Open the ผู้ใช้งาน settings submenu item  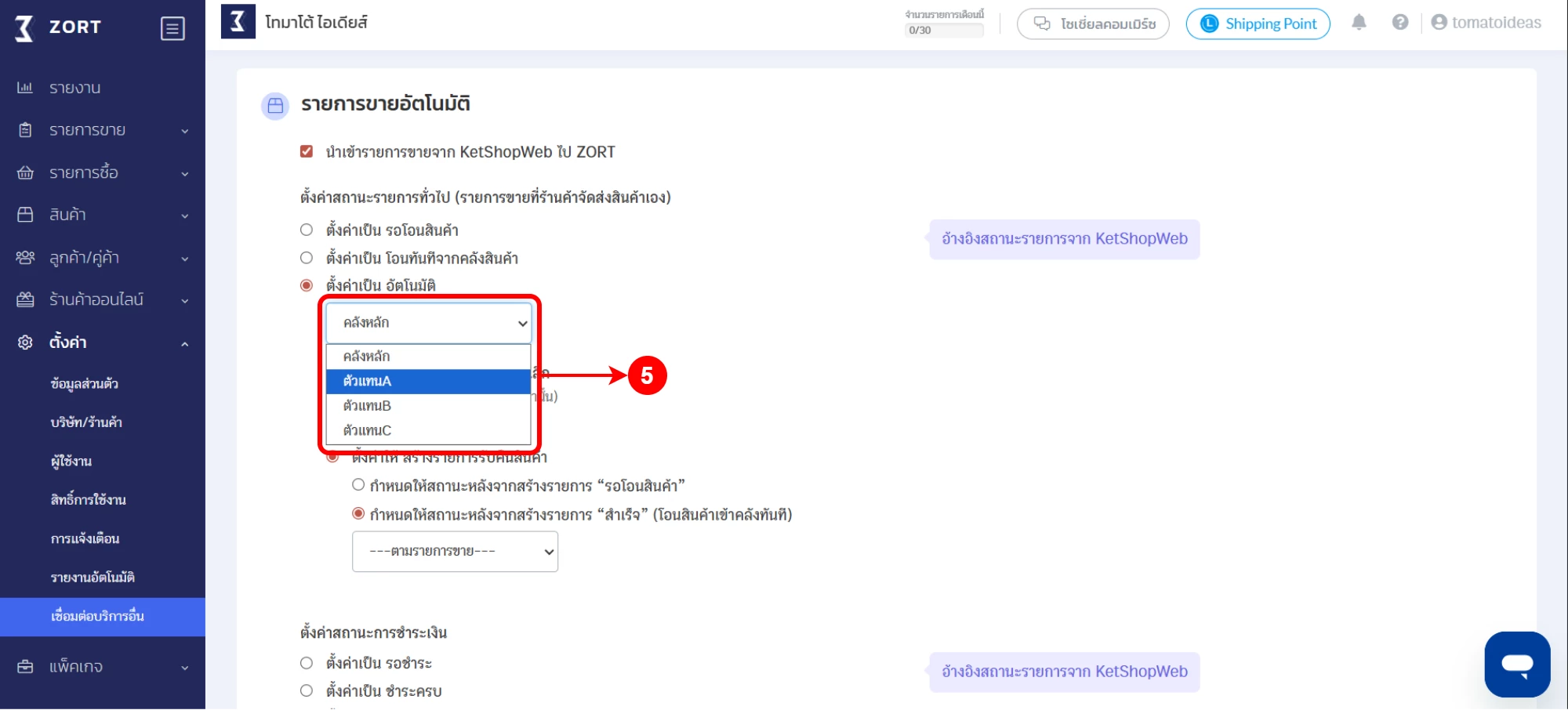71,462
